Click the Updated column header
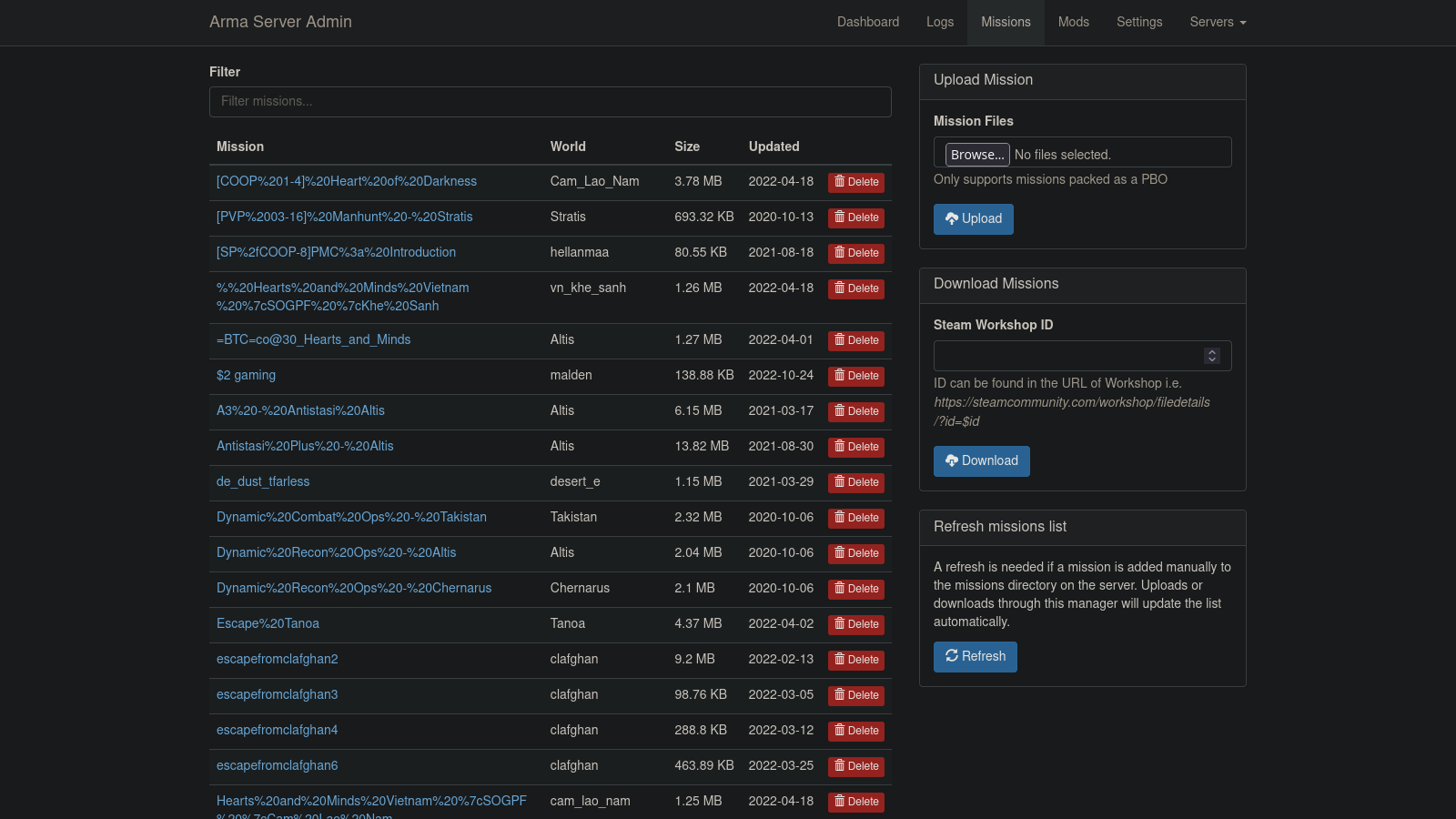Viewport: 1456px width, 819px height. click(x=774, y=147)
